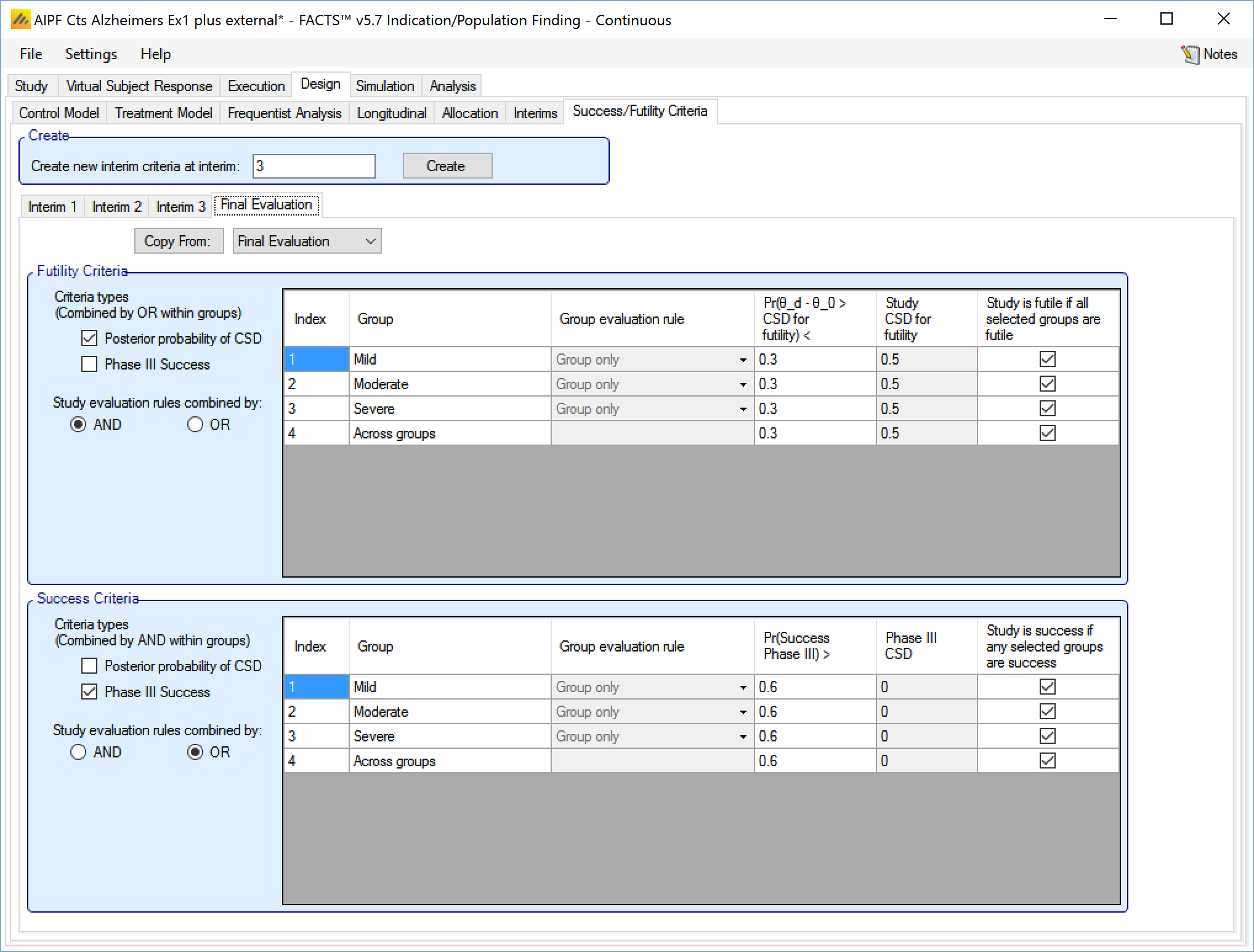Check Posterior probability of CSD under Success Criteria
The height and width of the screenshot is (952, 1254).
coord(90,666)
